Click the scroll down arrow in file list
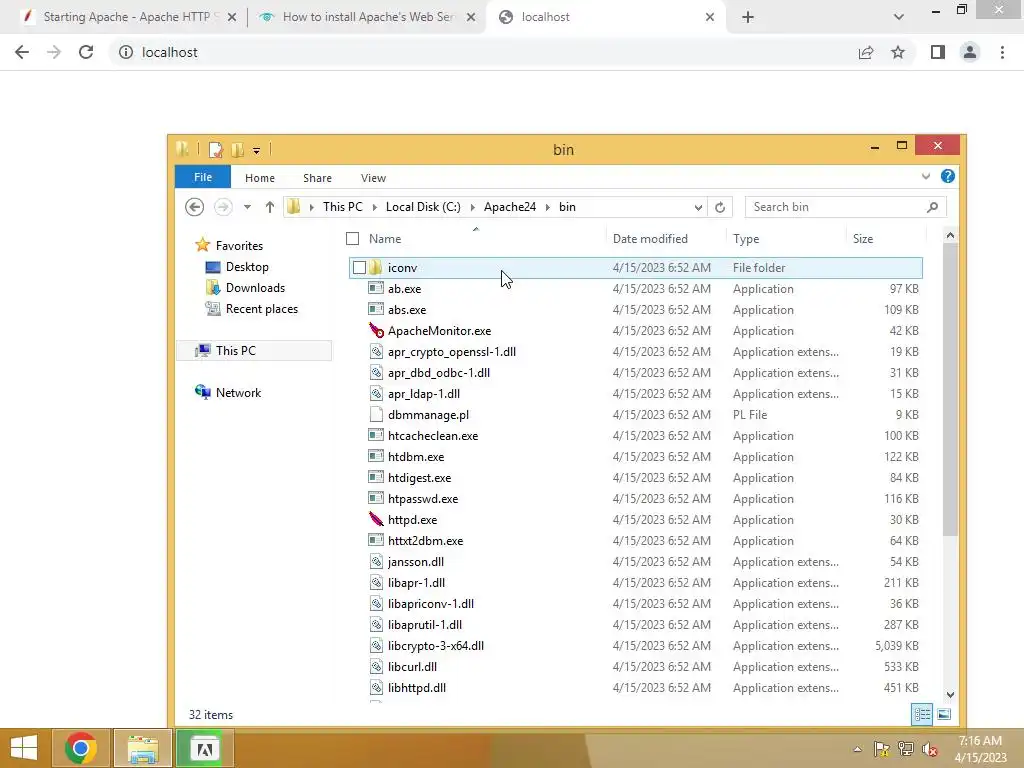This screenshot has height=768, width=1024. click(x=950, y=695)
